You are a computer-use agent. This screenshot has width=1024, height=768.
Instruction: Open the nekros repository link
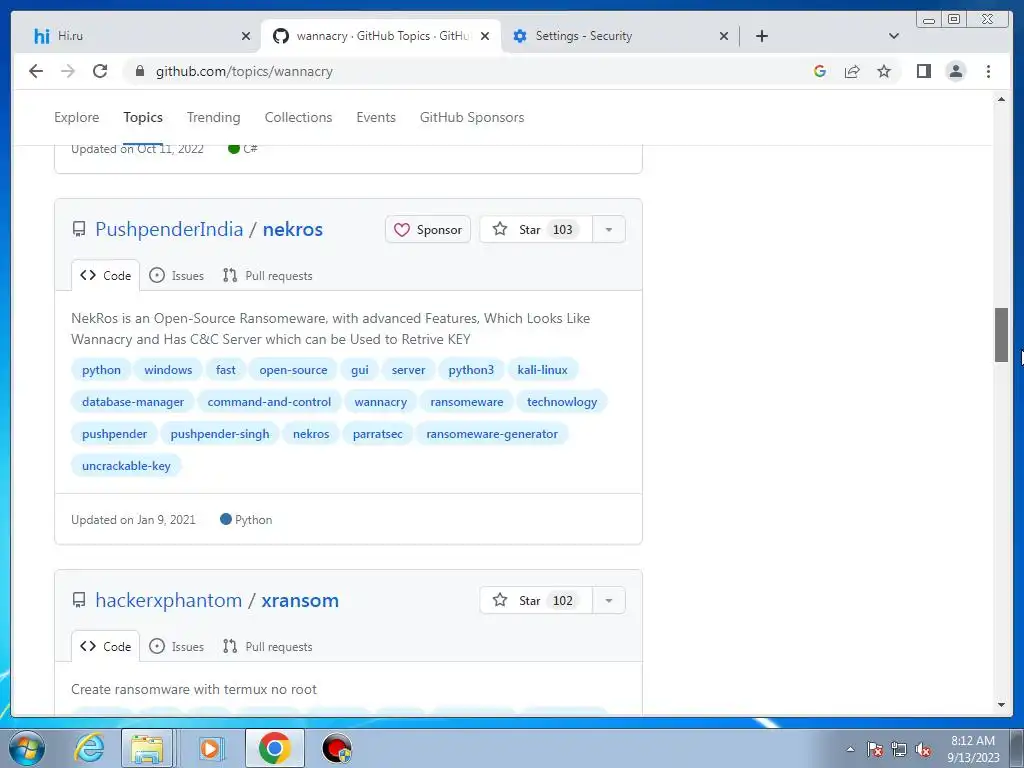[293, 229]
